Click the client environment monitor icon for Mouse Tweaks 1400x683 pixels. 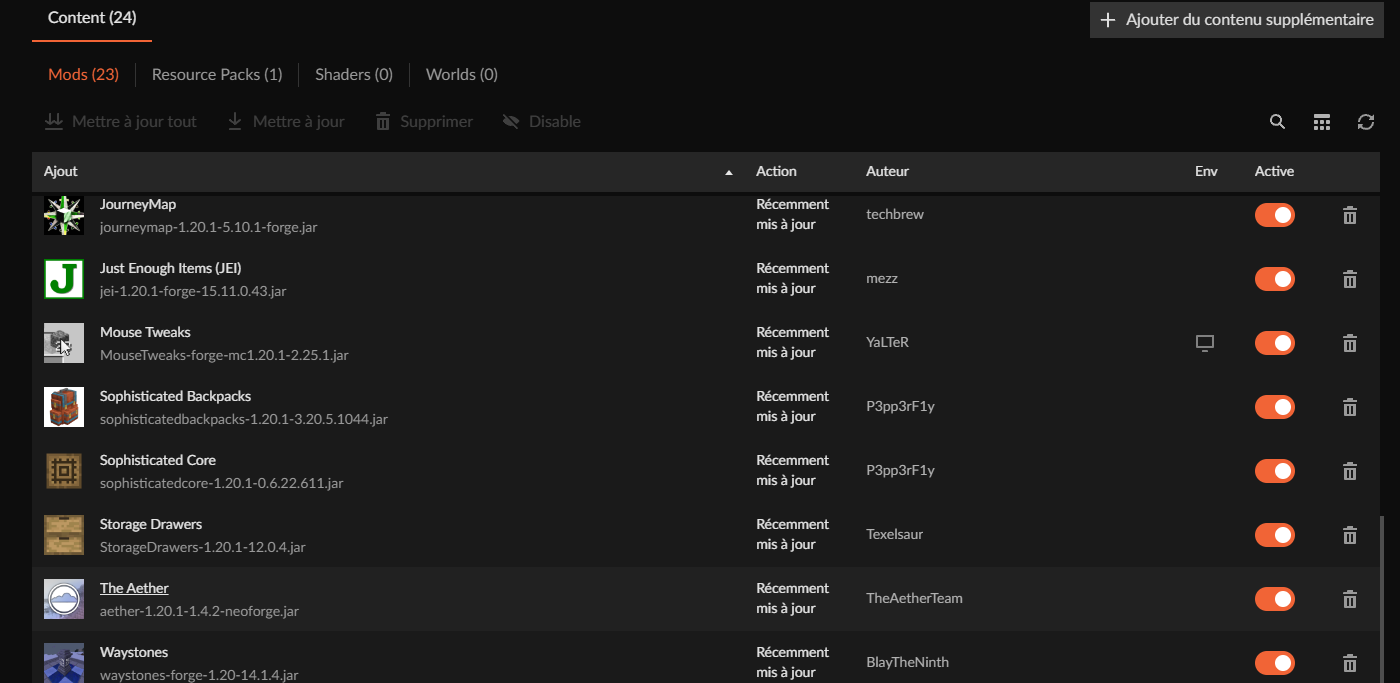coord(1205,343)
